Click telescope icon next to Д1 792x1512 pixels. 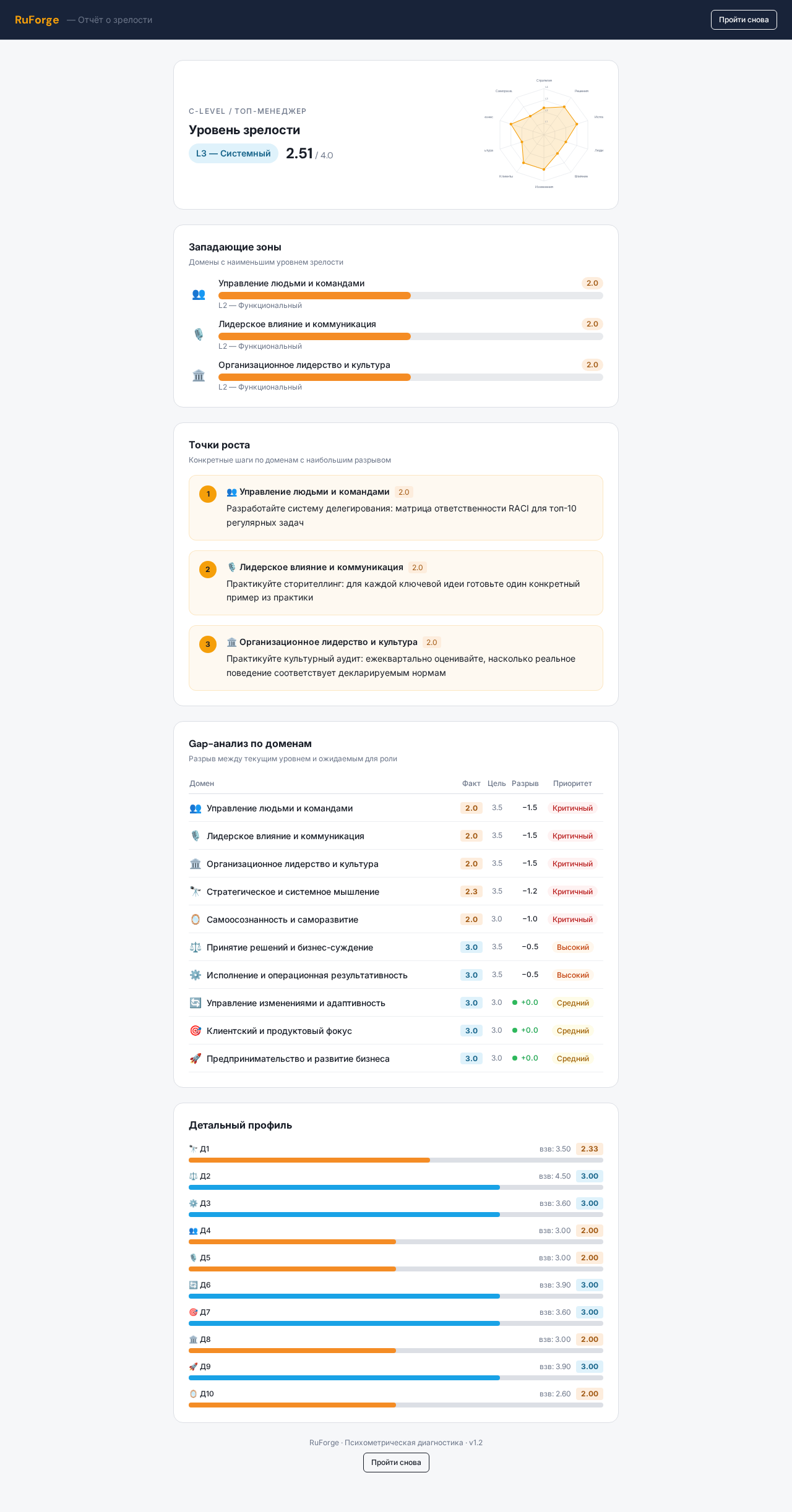pyautogui.click(x=193, y=1149)
